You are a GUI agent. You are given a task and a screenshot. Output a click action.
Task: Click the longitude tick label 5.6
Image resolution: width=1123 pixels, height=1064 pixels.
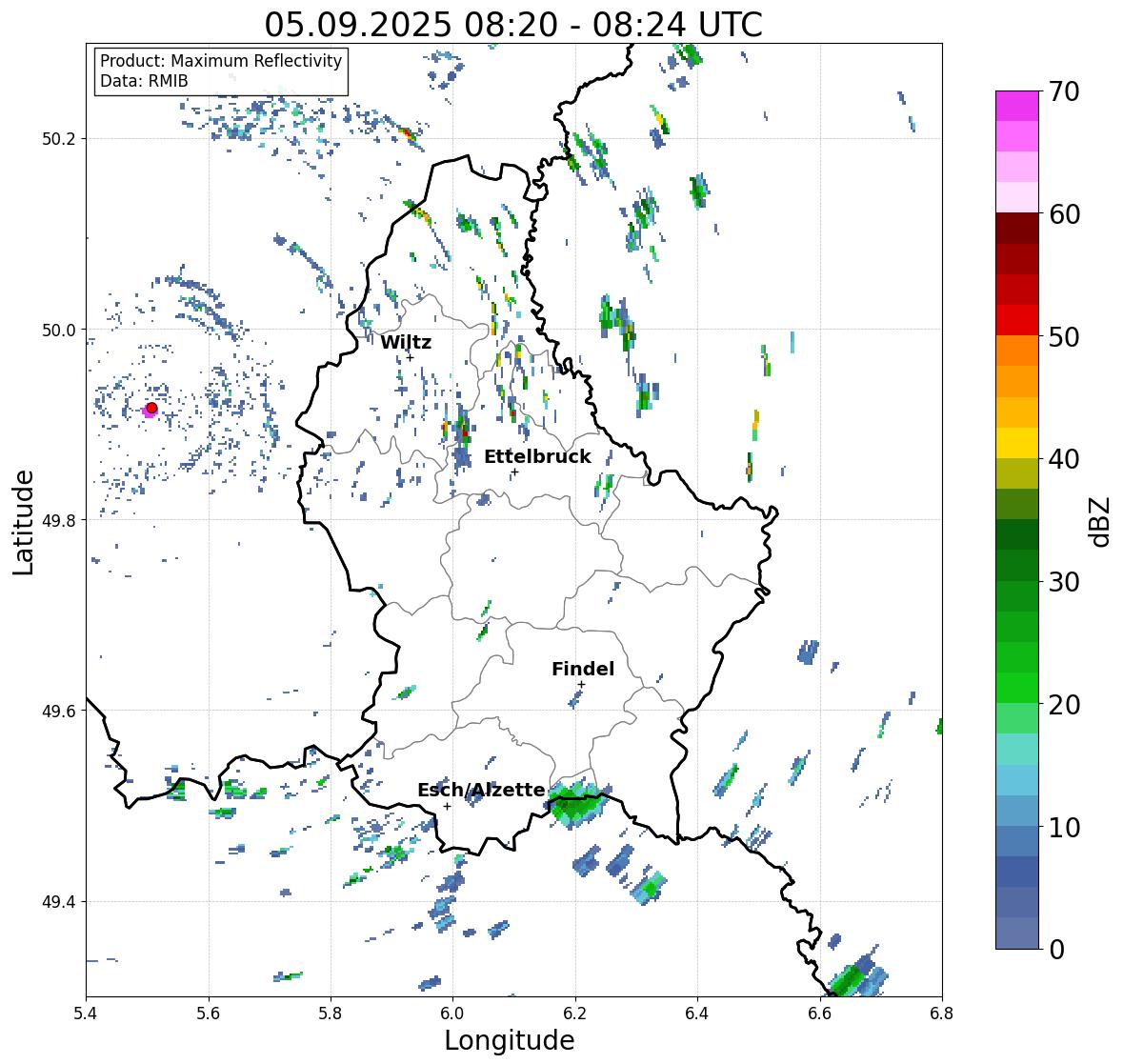[209, 1014]
